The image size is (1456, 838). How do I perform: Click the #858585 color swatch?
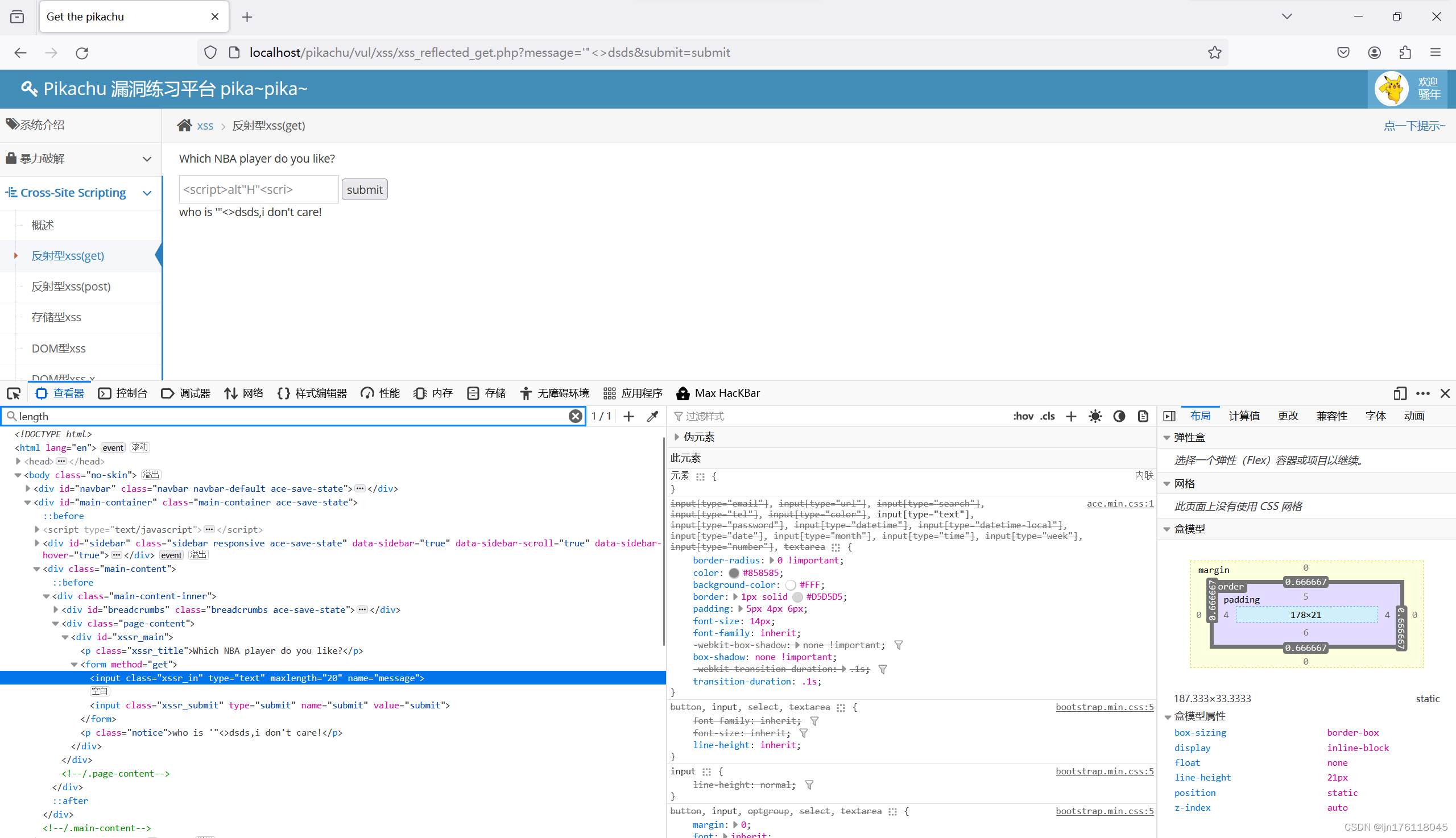pyautogui.click(x=734, y=573)
